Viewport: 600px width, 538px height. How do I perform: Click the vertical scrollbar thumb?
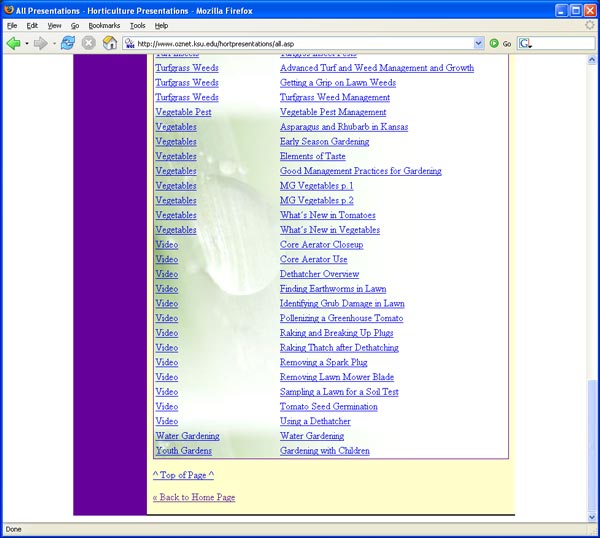point(592,446)
